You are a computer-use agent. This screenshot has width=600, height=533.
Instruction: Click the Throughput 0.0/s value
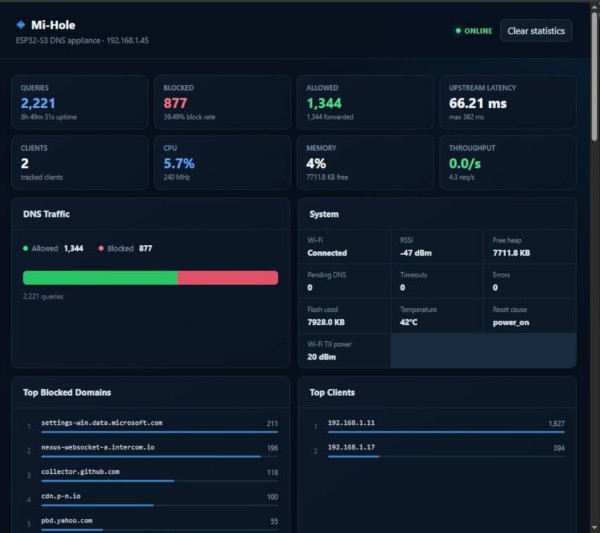[465, 163]
